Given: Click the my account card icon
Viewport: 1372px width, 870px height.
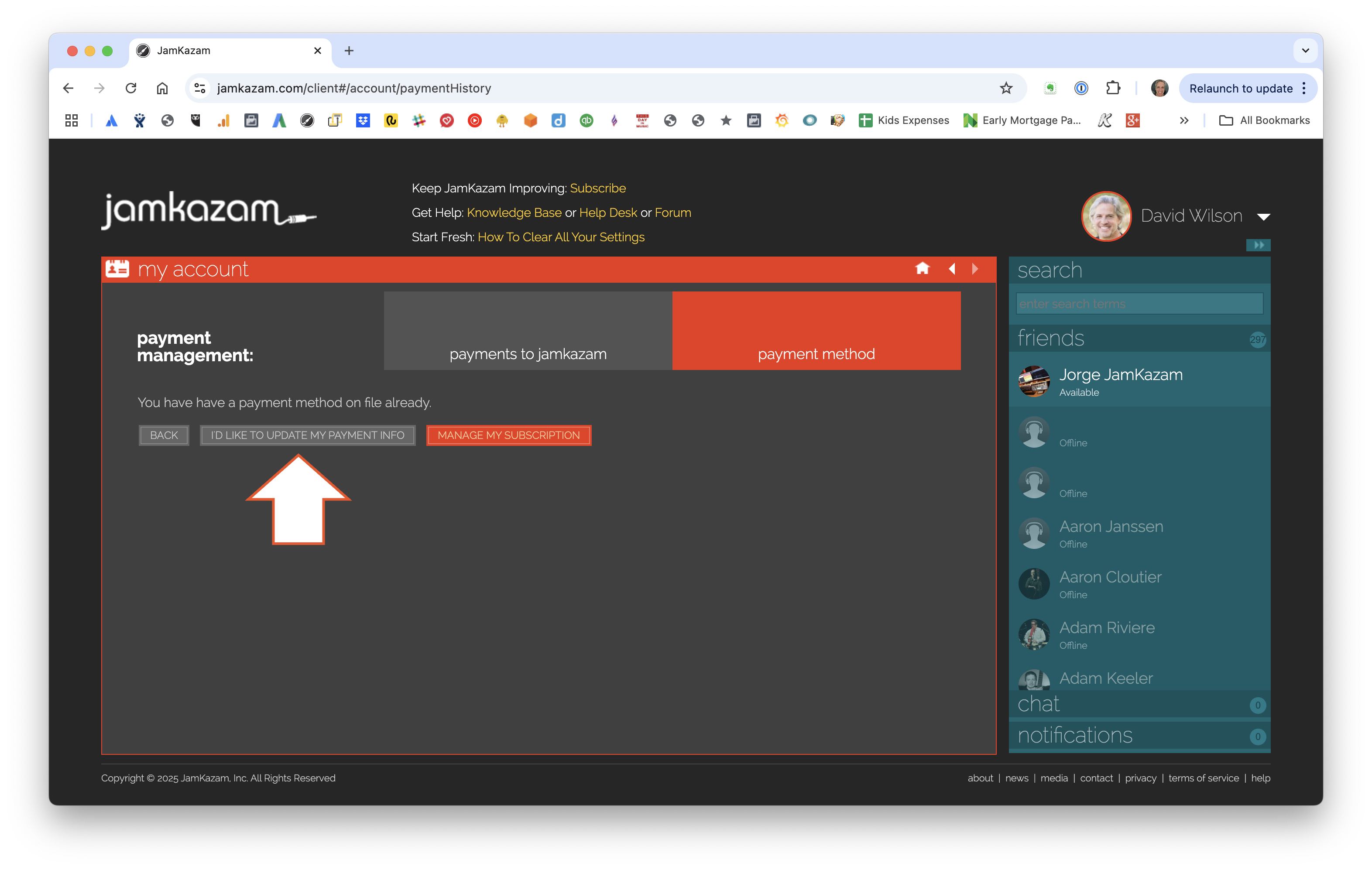Looking at the screenshot, I should point(117,268).
